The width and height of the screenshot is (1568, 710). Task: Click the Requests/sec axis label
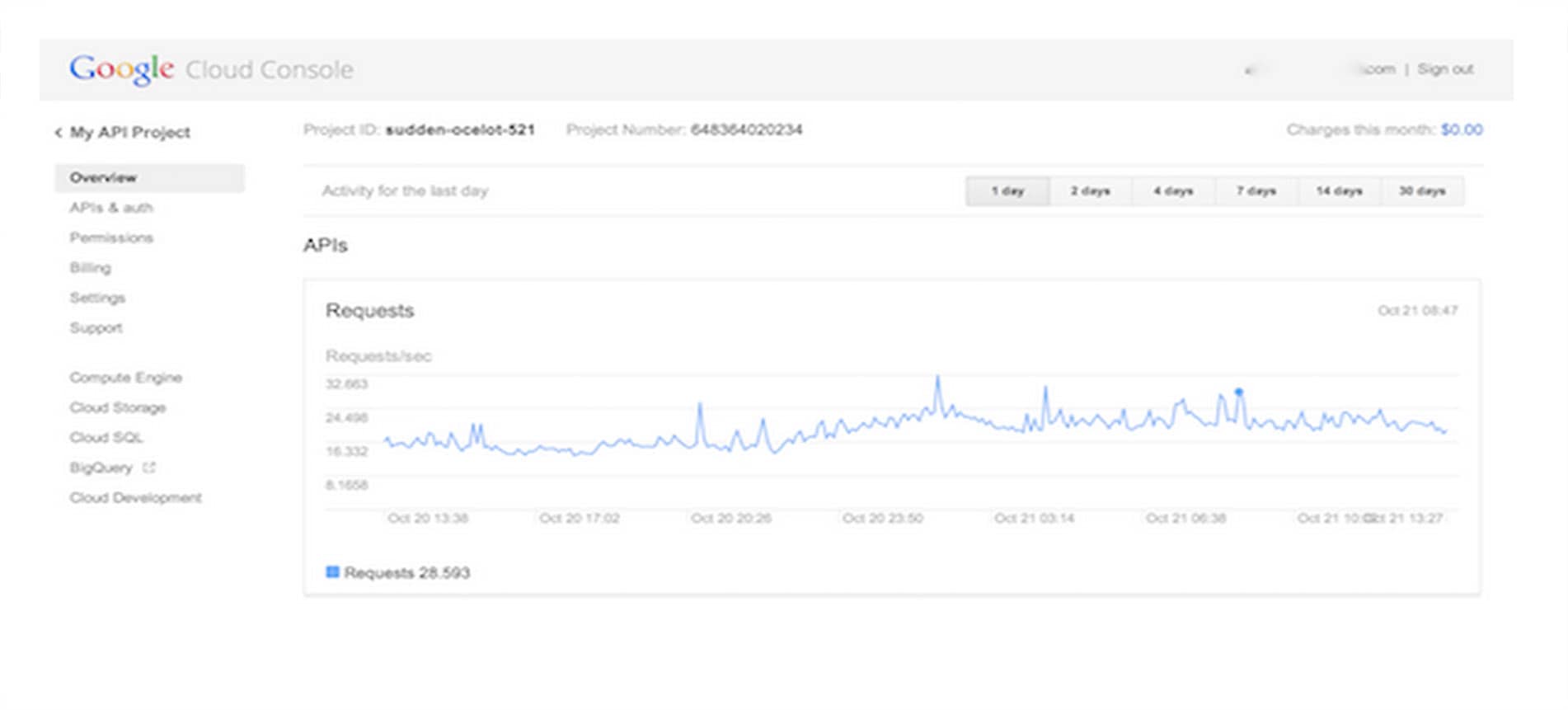[x=378, y=356]
